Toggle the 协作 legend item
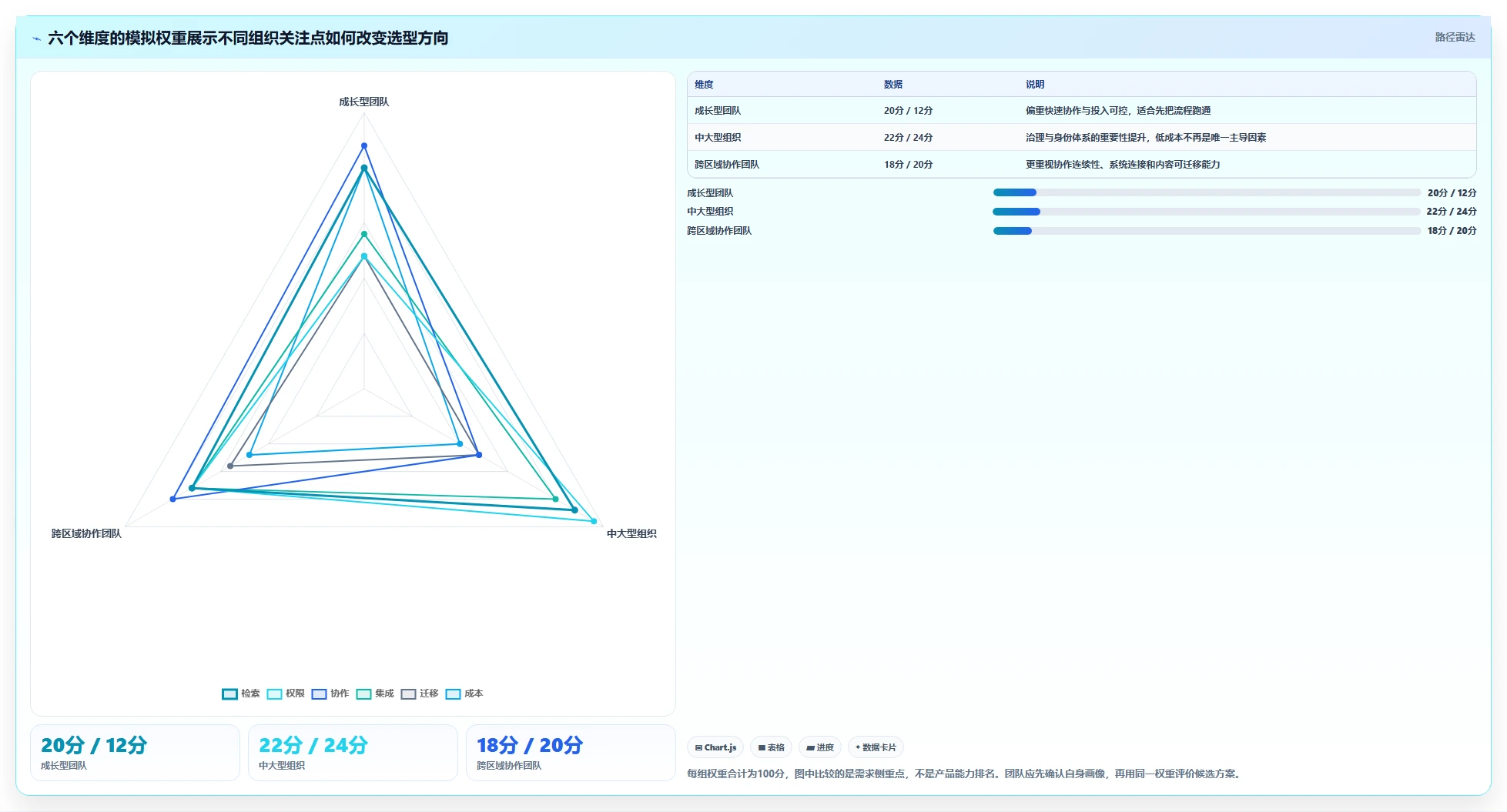 pos(330,693)
